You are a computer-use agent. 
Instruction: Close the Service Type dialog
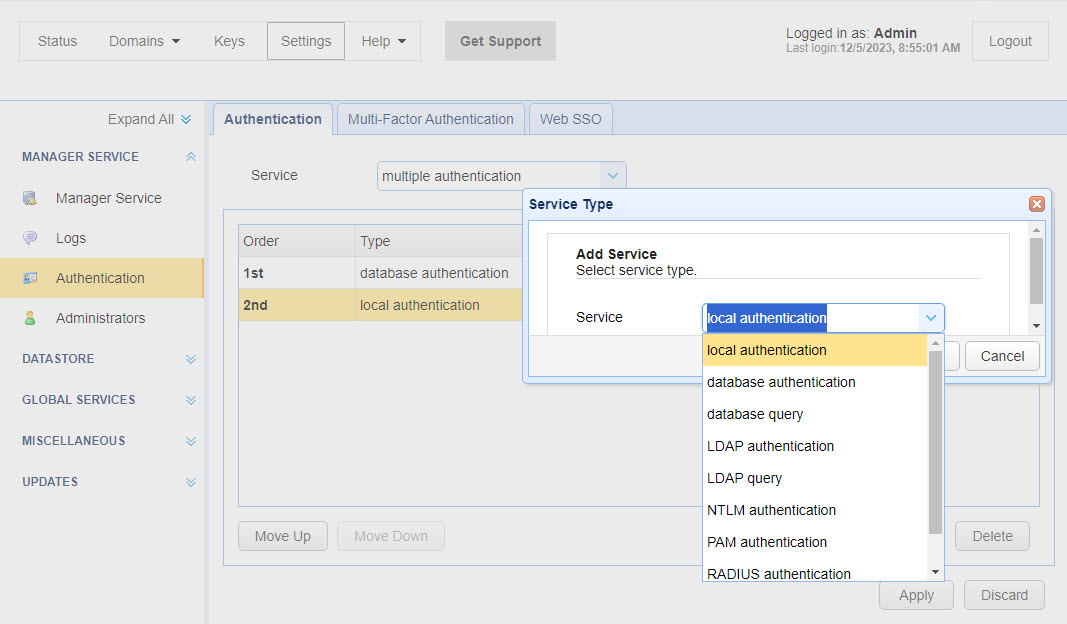point(1037,204)
